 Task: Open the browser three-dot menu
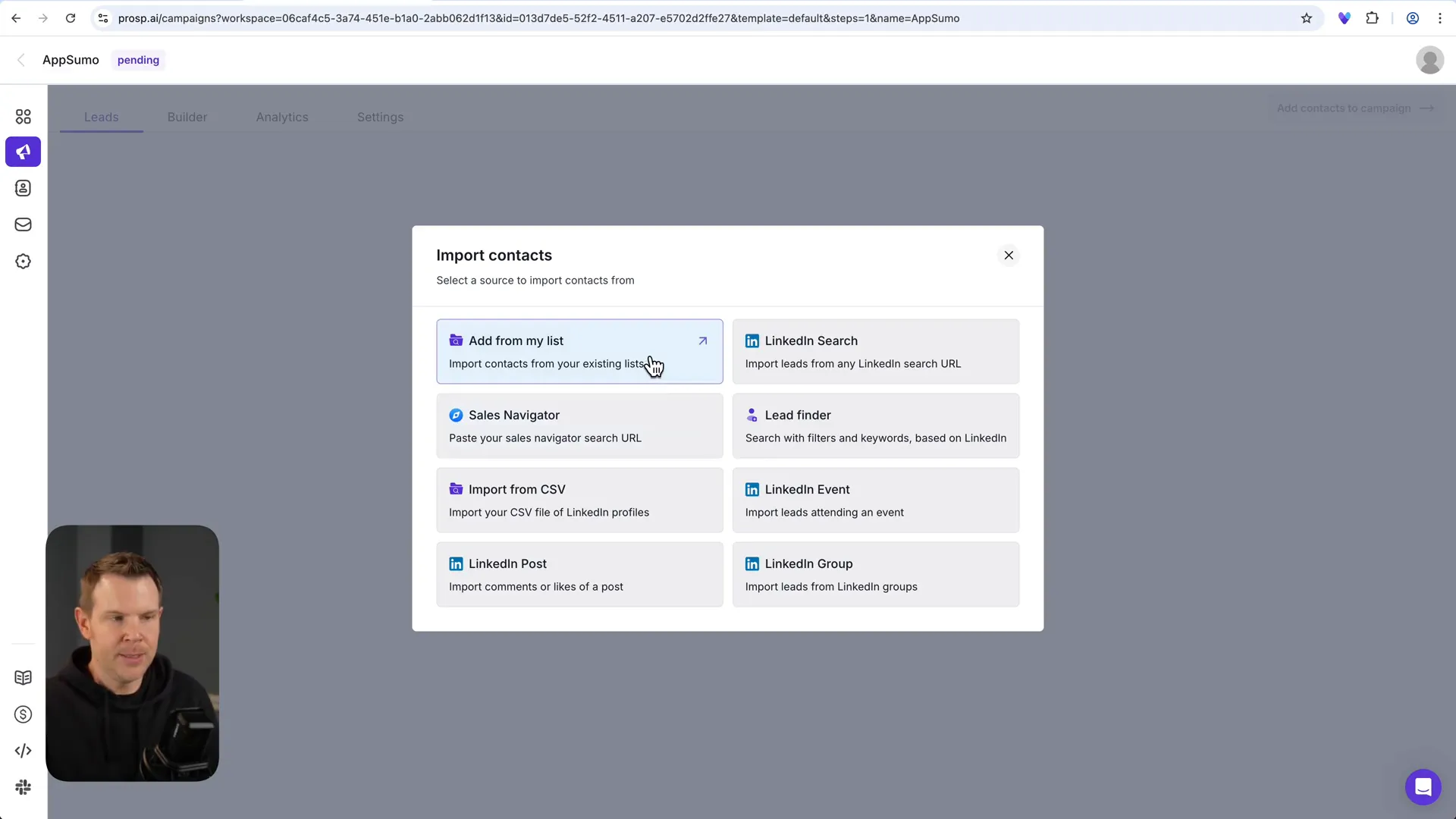tap(1440, 18)
